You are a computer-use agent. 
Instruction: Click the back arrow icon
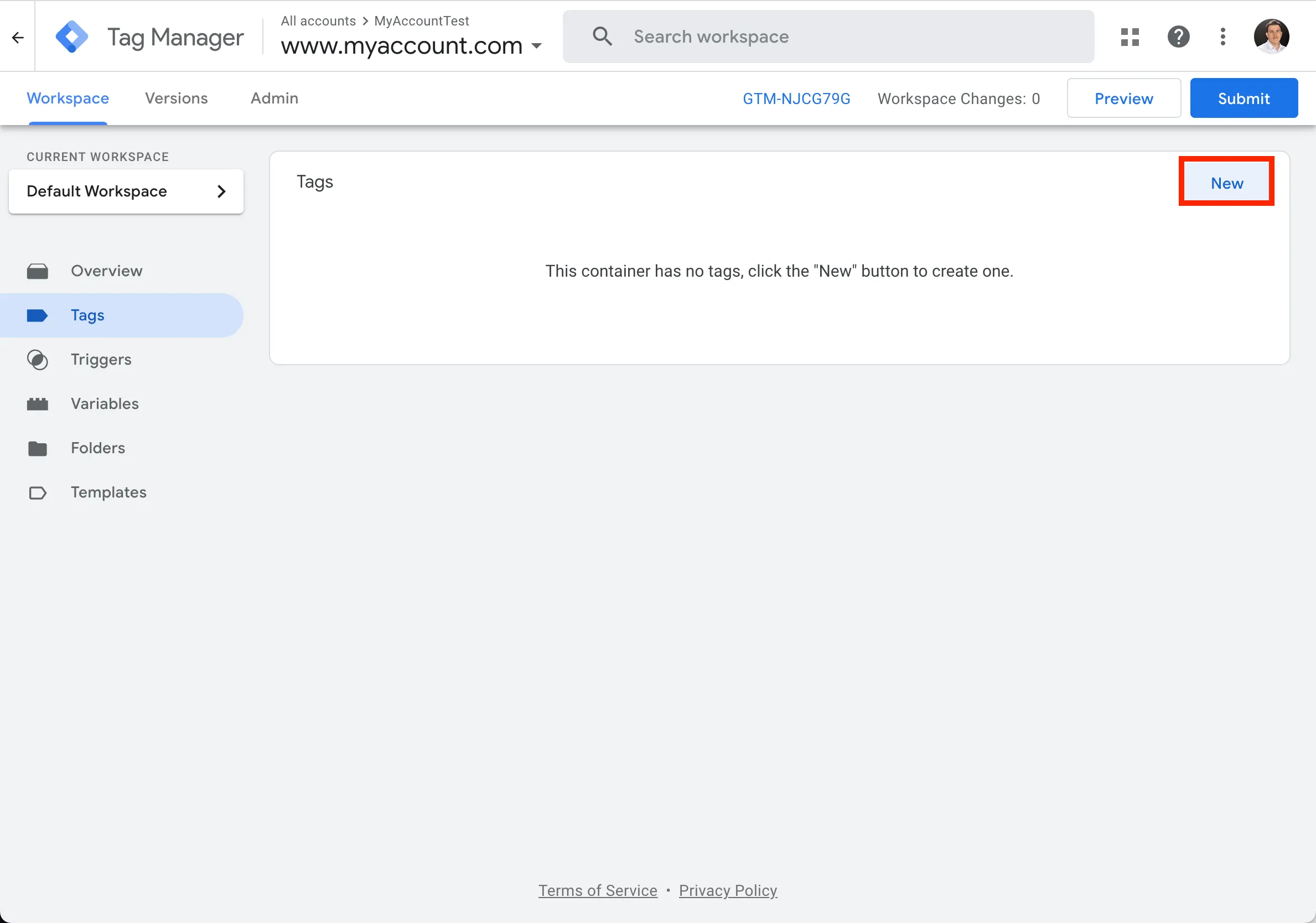pos(18,38)
